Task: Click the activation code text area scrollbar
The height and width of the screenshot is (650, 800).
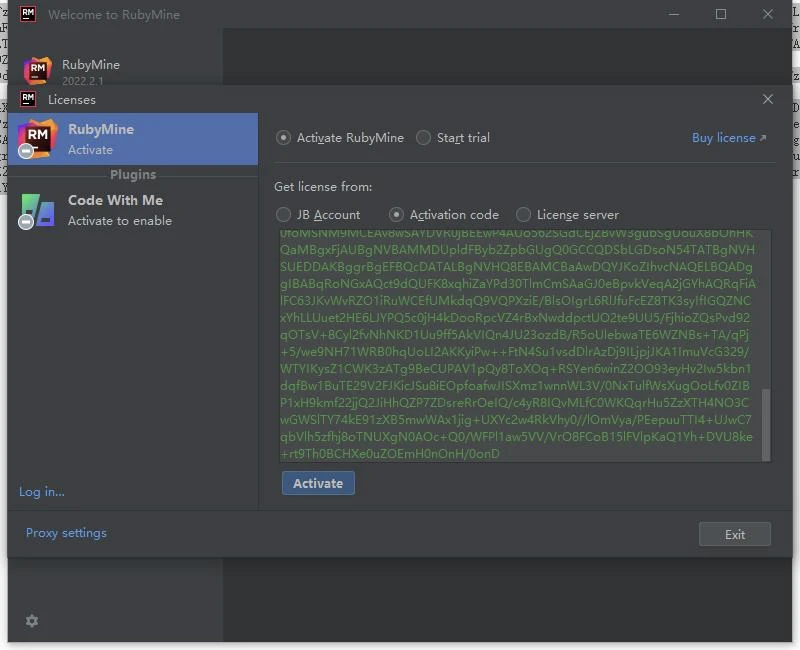Action: point(766,423)
